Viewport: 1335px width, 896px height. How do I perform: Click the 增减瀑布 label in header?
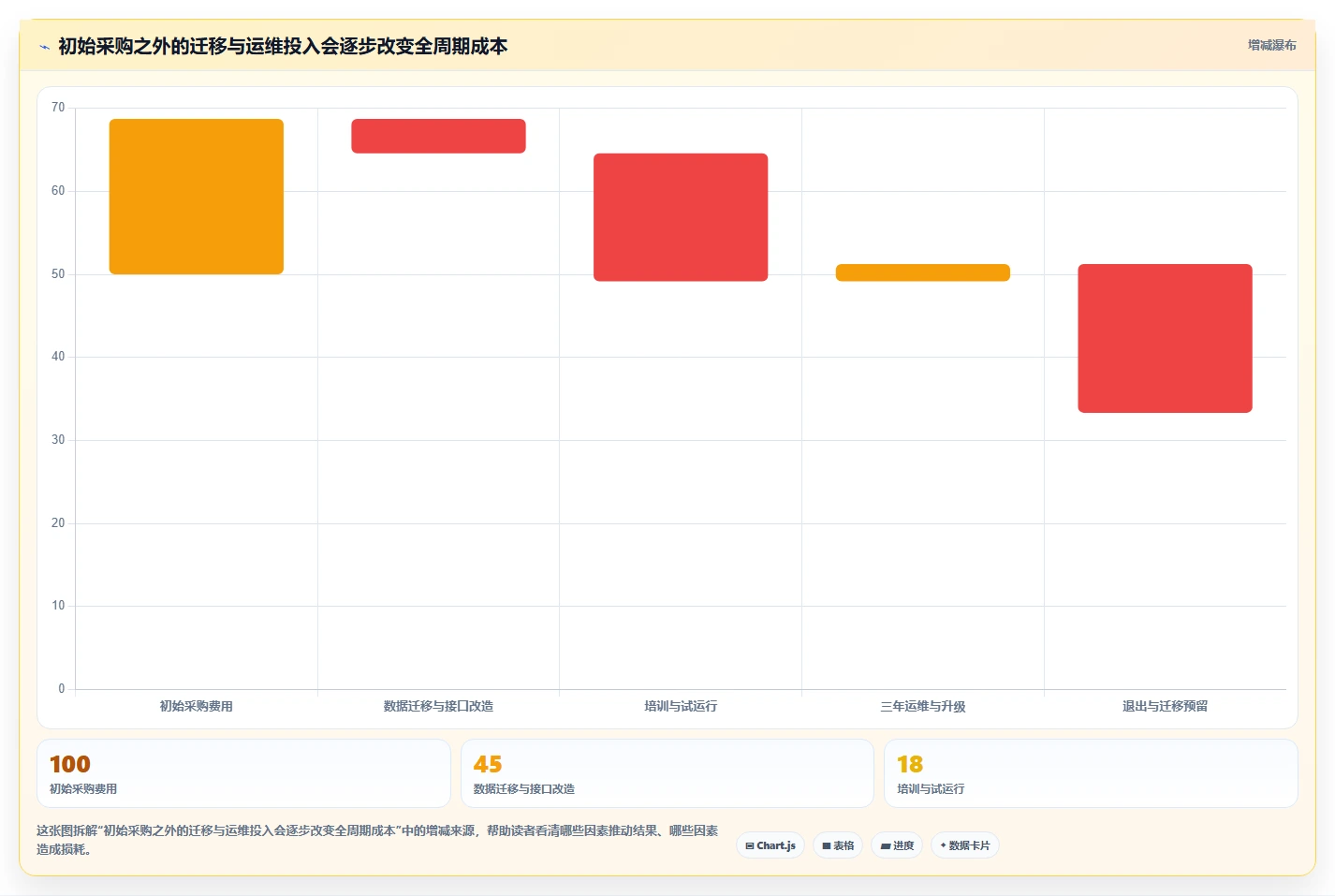click(1271, 45)
